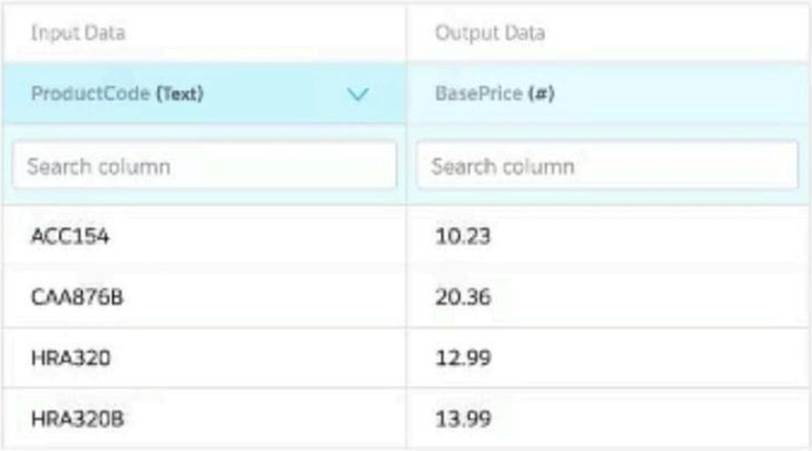Click the (#) number type label
This screenshot has height=451, width=812.
point(541,95)
